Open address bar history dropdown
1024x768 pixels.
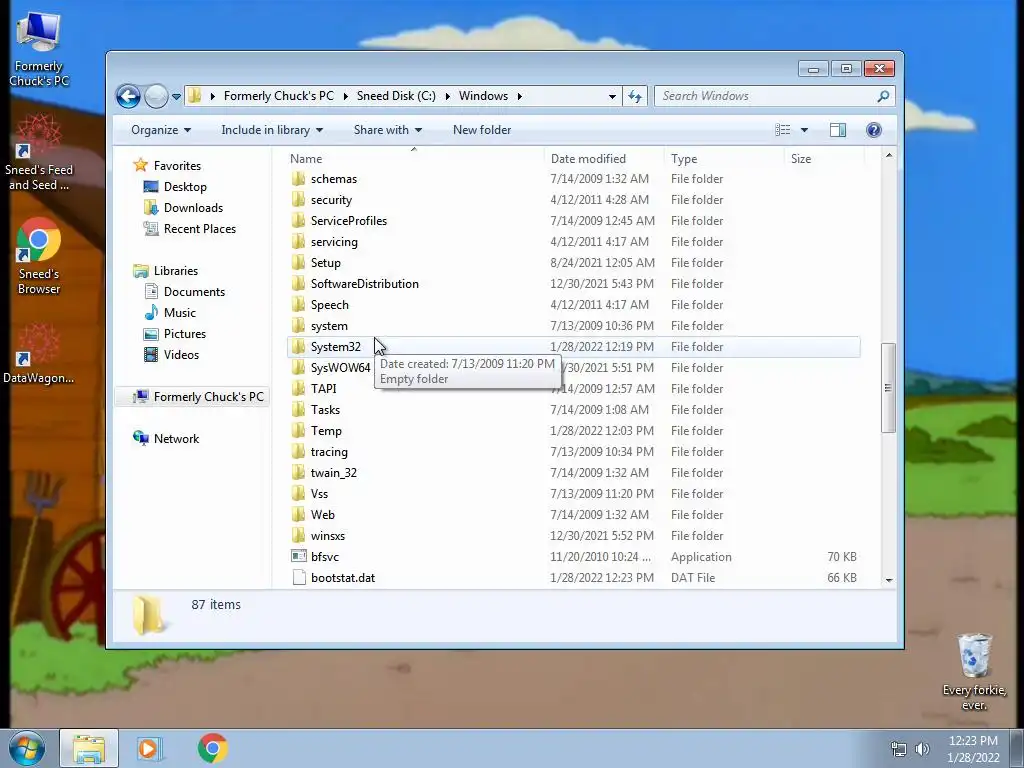(612, 97)
